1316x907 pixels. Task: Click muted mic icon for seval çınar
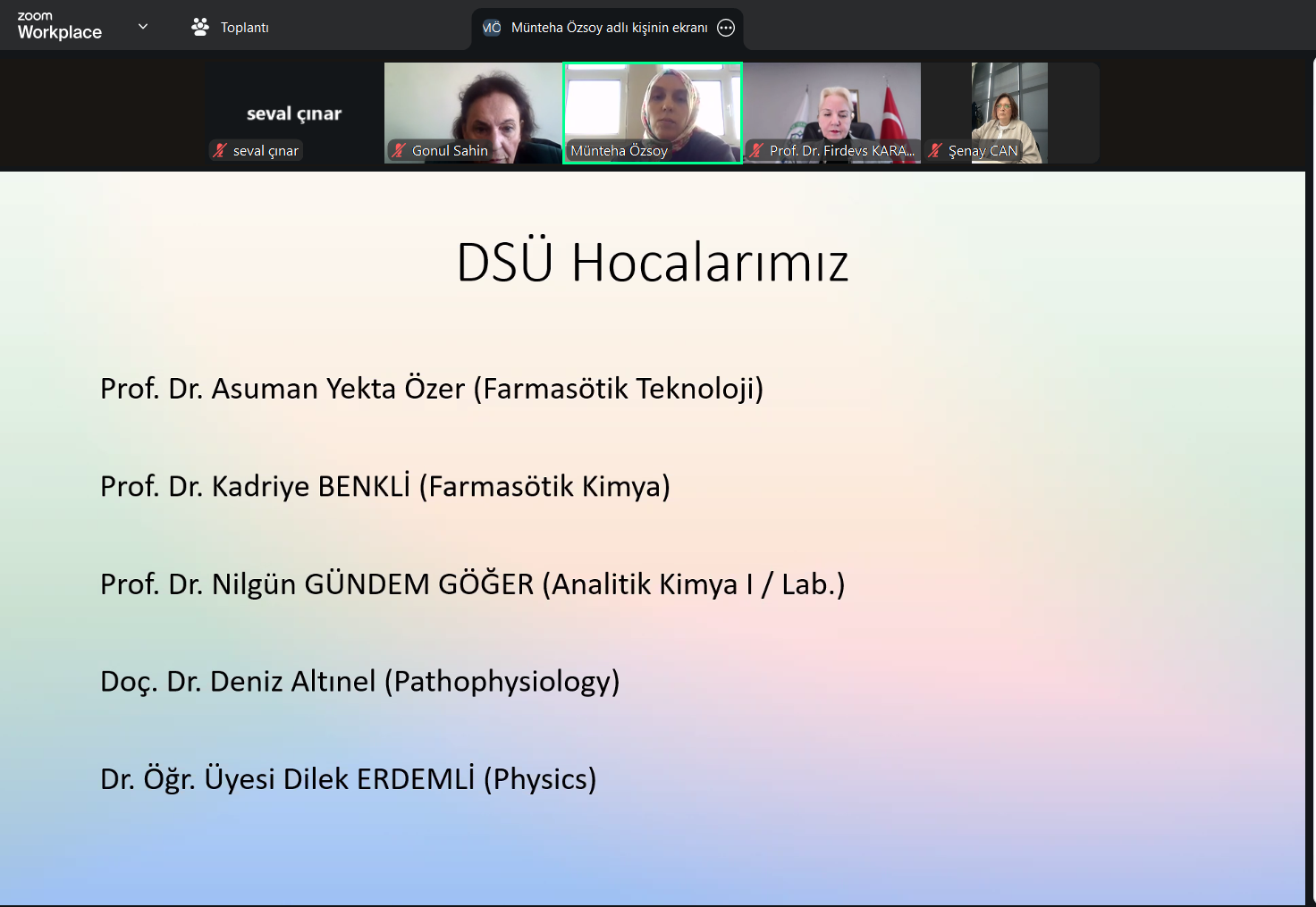220,150
